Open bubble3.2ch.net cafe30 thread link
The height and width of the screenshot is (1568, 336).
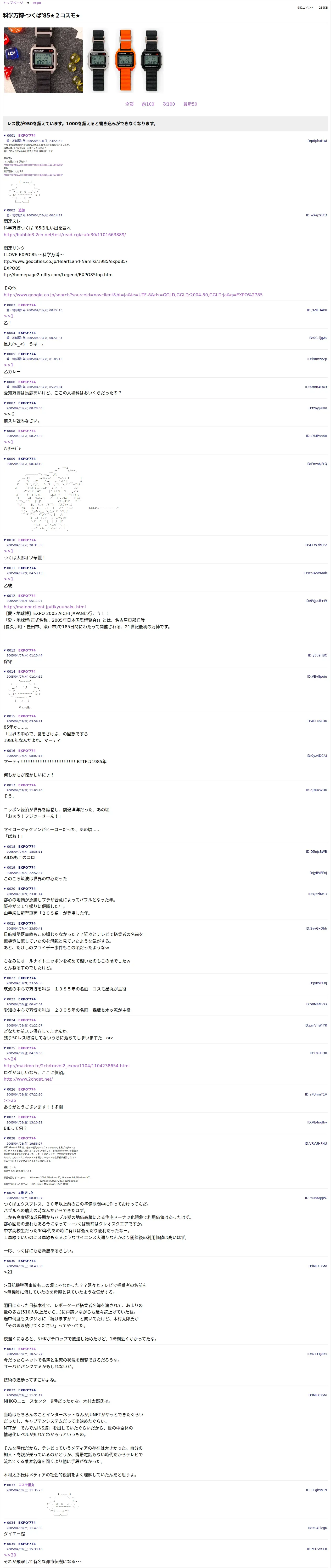tap(65, 234)
